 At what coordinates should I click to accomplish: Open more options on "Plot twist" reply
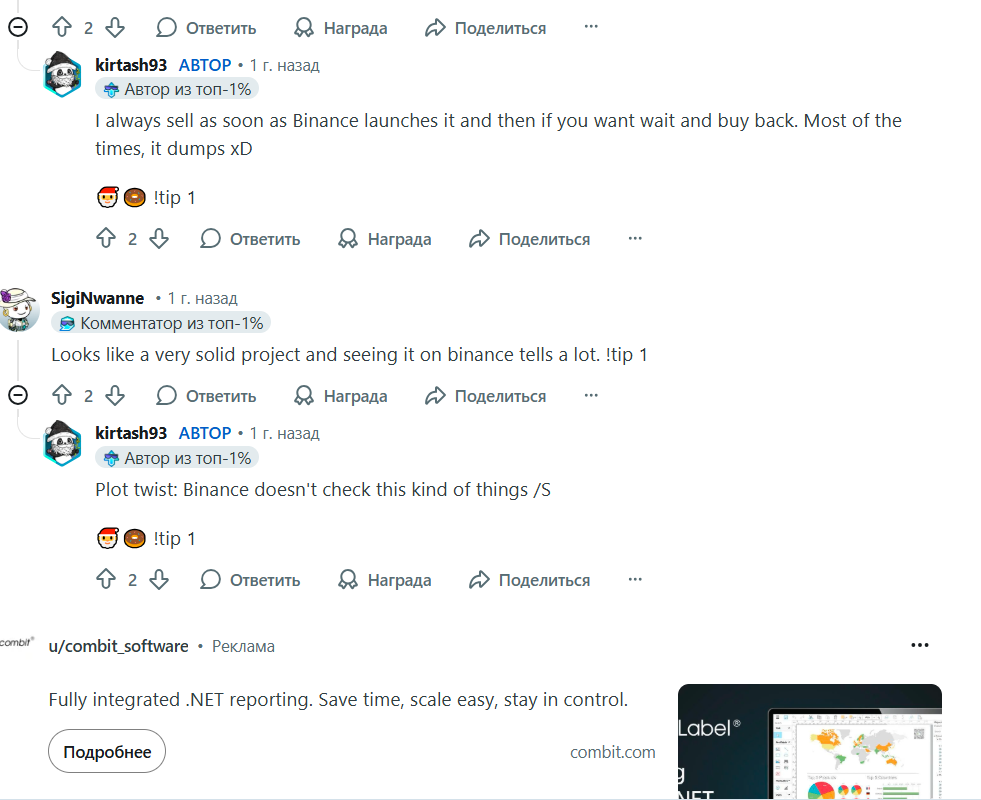coord(635,579)
